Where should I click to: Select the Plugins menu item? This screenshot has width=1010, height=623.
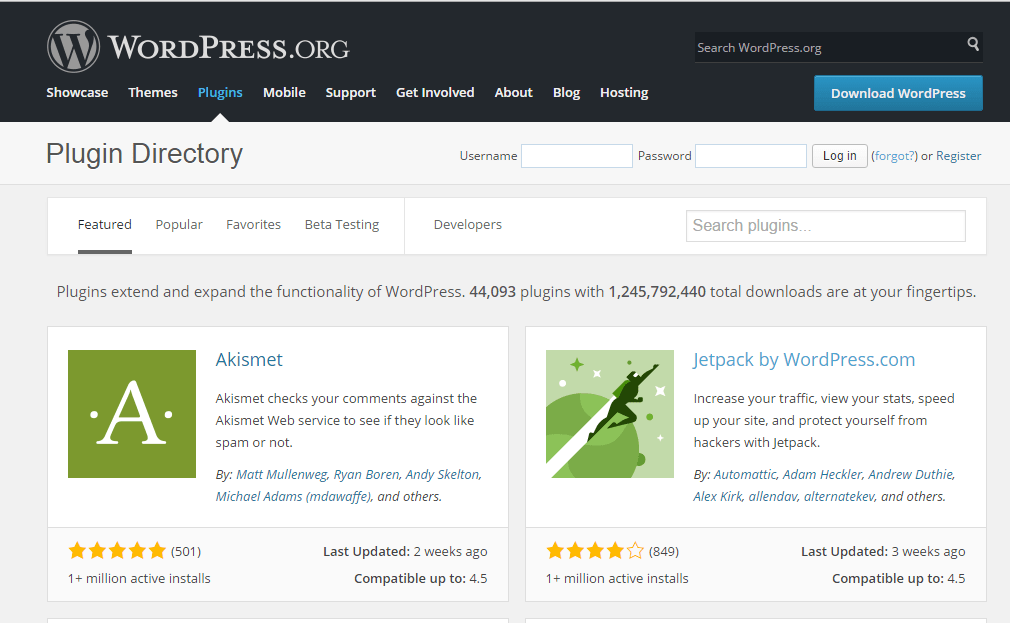(x=220, y=93)
